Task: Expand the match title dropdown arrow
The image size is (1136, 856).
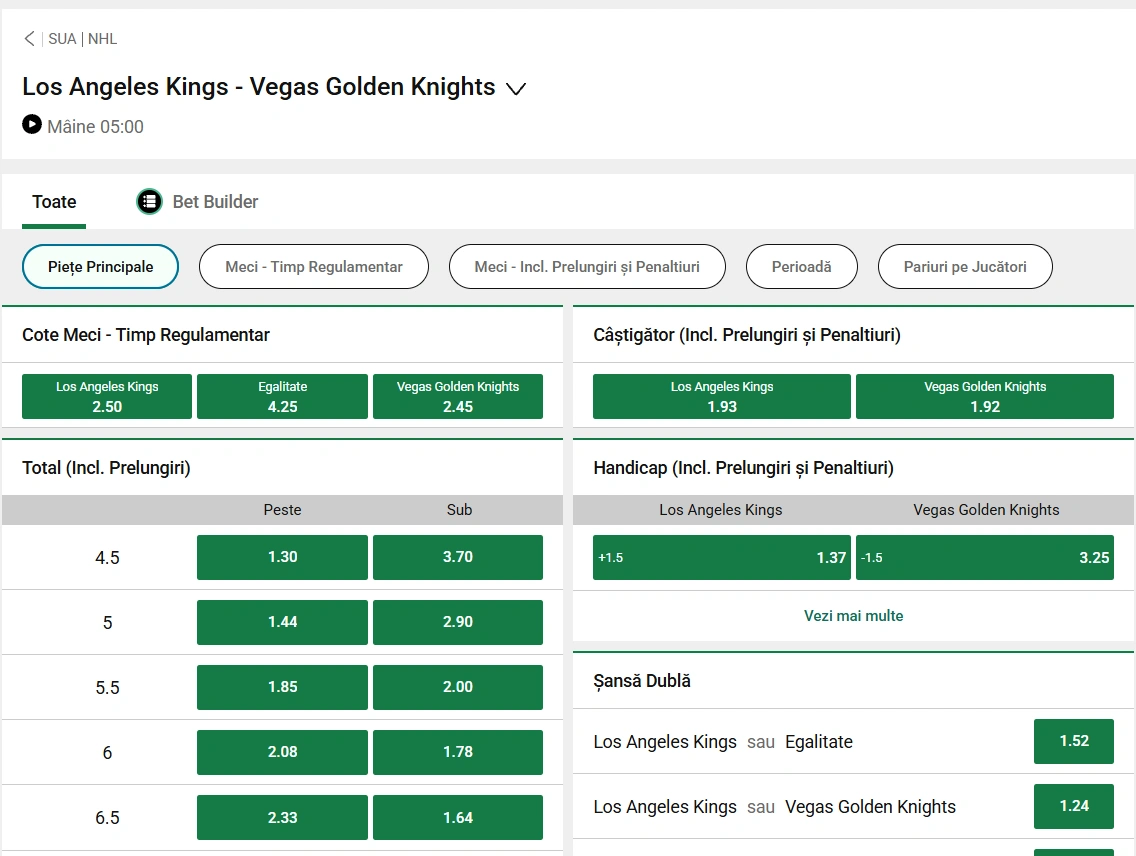Action: [516, 89]
